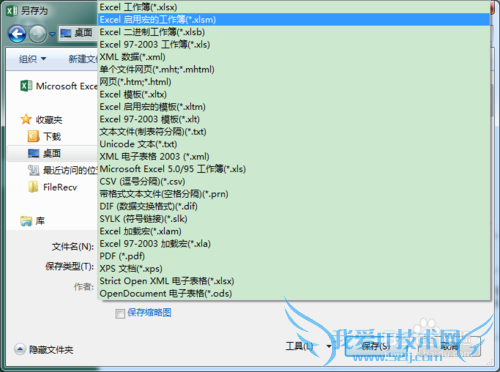
Task: Click the 取消 button
Action: [x=449, y=347]
